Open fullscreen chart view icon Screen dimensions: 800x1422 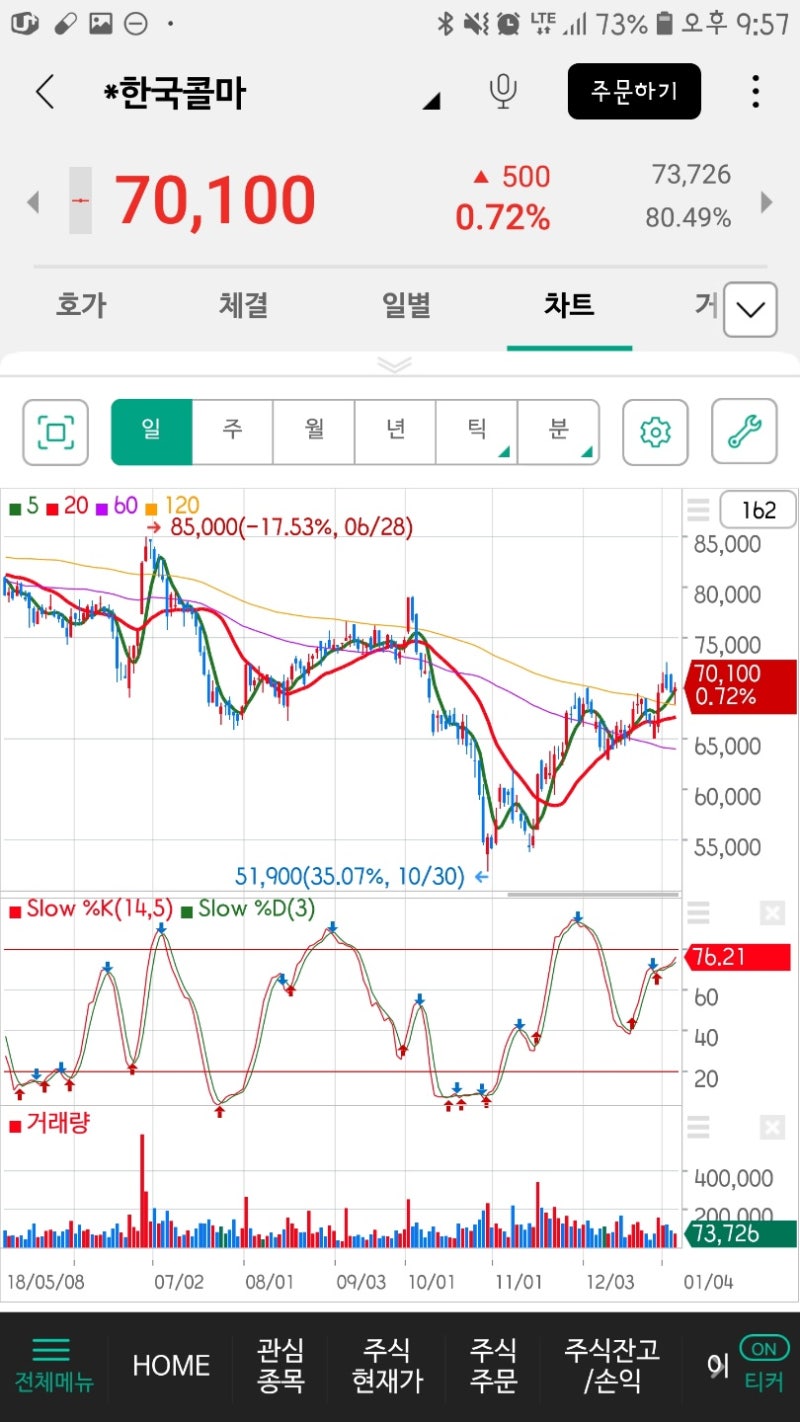(x=56, y=432)
